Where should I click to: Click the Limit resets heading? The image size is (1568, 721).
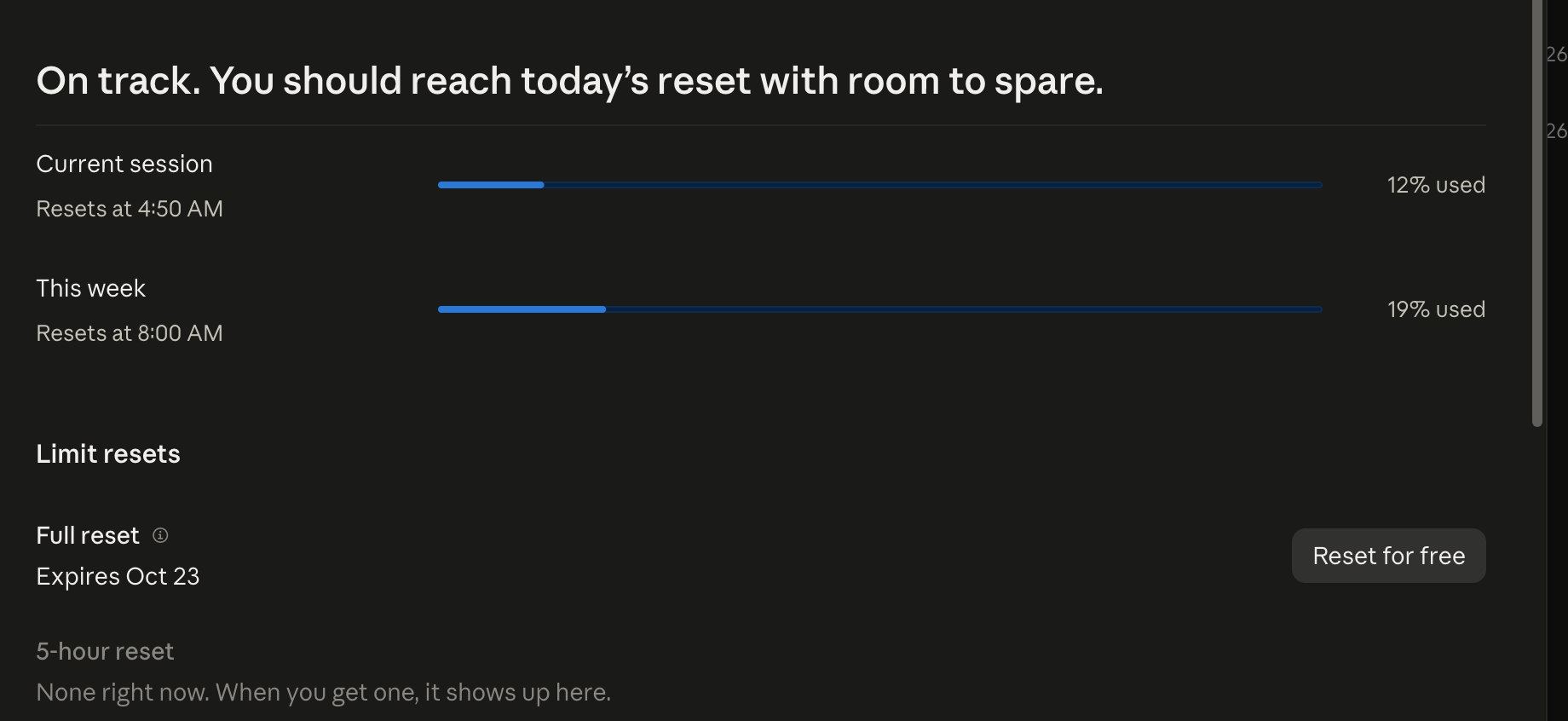(108, 453)
